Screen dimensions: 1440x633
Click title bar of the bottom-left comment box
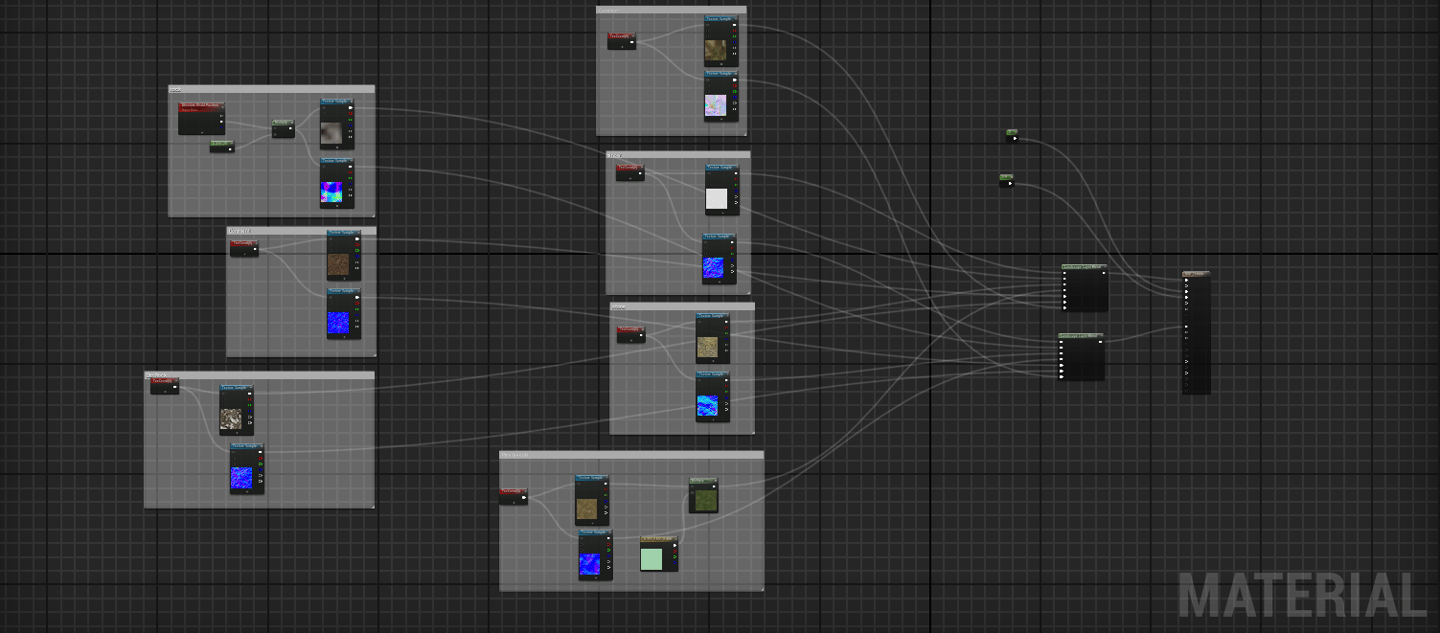[259, 376]
